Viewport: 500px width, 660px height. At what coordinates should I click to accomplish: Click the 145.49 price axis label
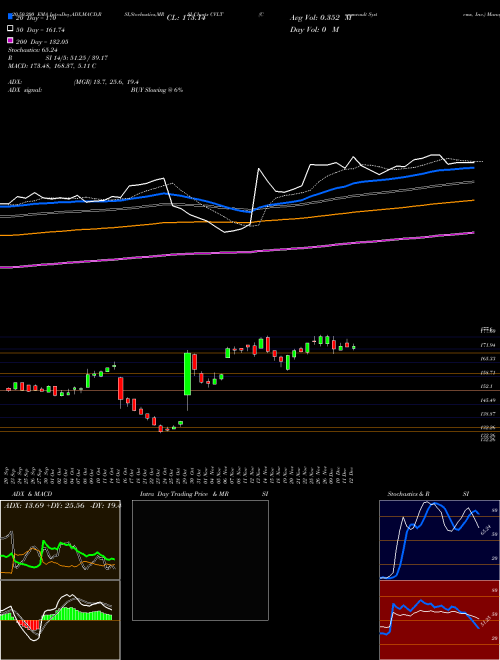pos(488,400)
